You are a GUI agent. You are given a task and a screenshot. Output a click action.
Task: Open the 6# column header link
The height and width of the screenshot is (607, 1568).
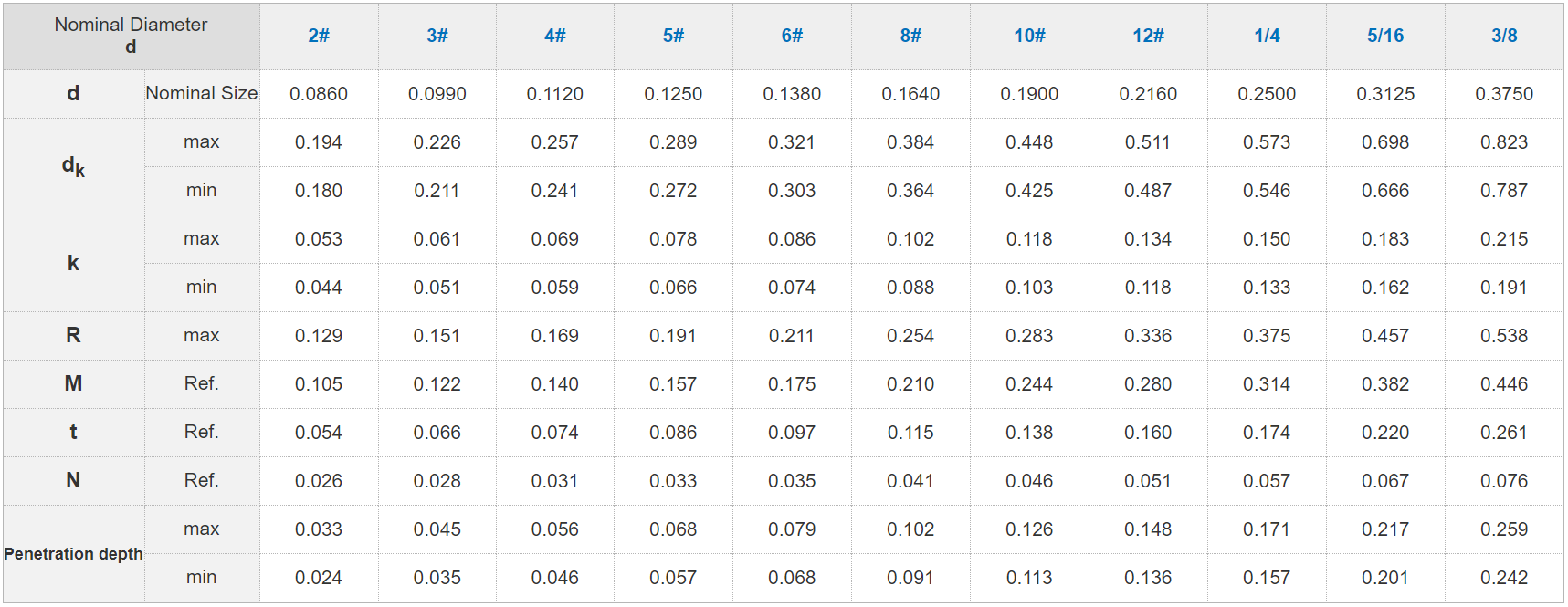792,36
